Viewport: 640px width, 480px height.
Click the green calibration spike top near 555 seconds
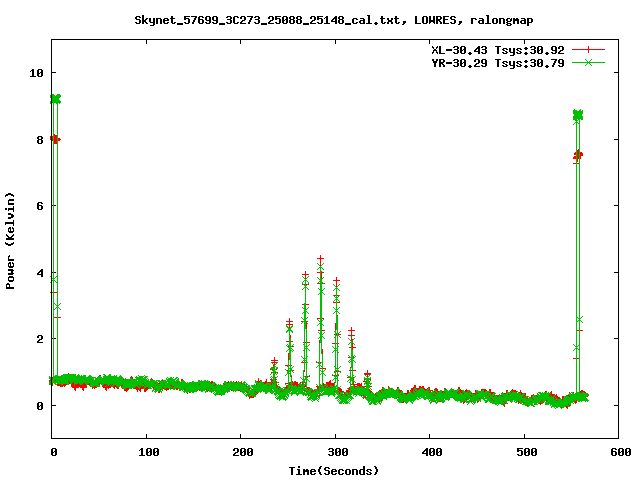(x=577, y=115)
